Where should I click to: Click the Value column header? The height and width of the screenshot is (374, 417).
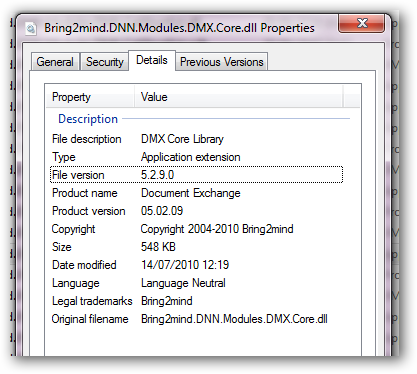(239, 97)
